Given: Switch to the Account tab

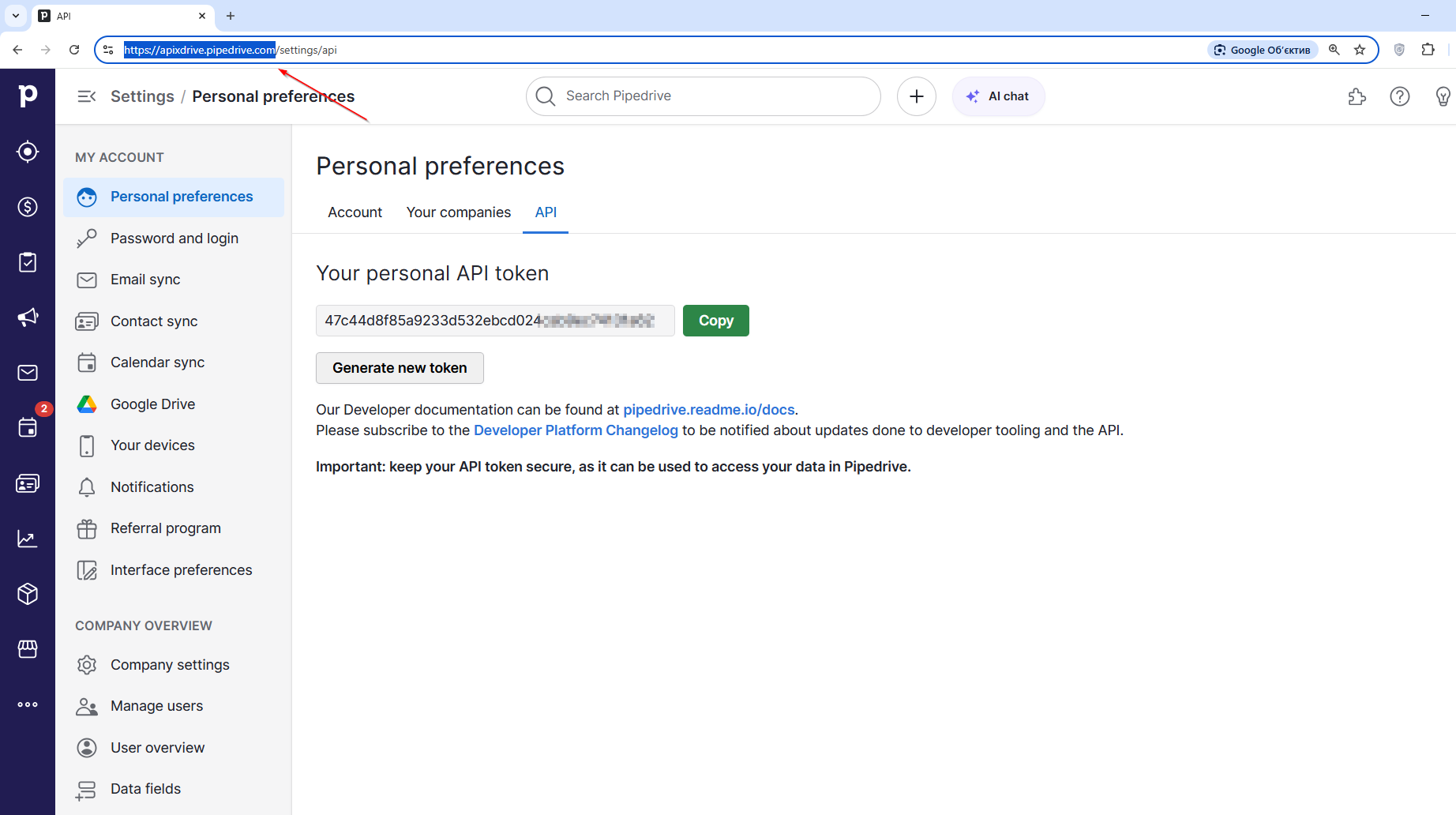Looking at the screenshot, I should click(355, 212).
